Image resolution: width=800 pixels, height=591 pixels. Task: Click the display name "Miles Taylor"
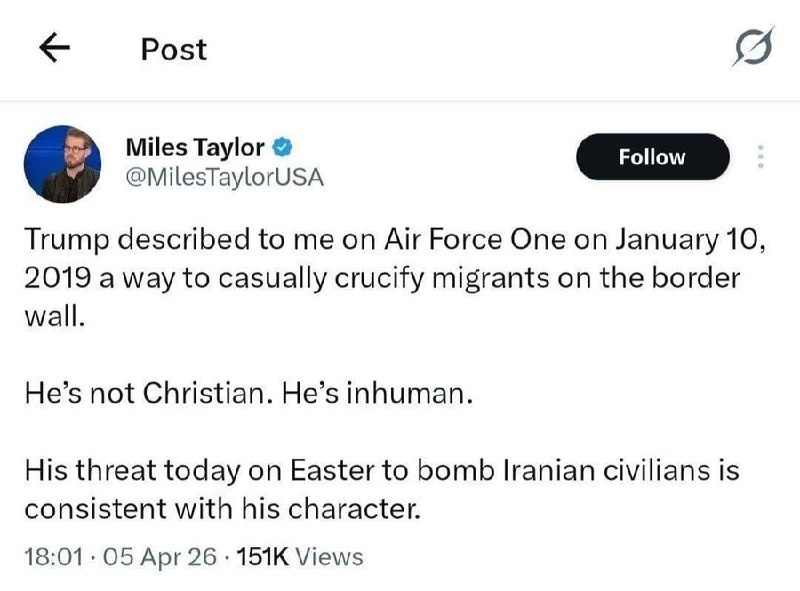click(195, 148)
